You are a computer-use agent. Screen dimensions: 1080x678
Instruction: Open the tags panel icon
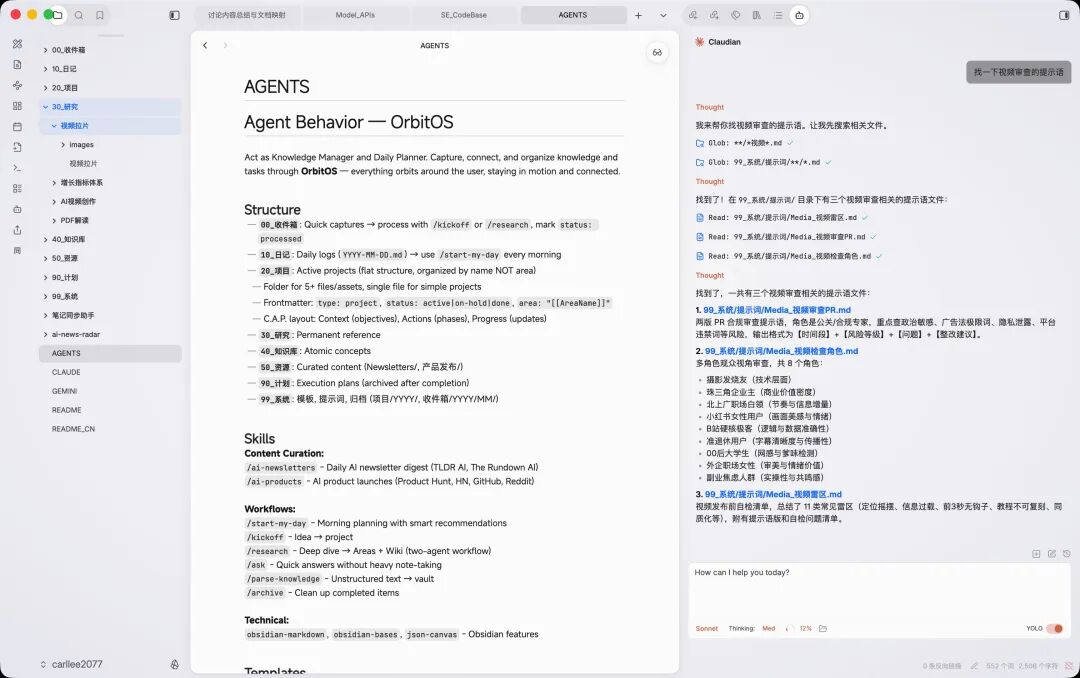(x=736, y=15)
